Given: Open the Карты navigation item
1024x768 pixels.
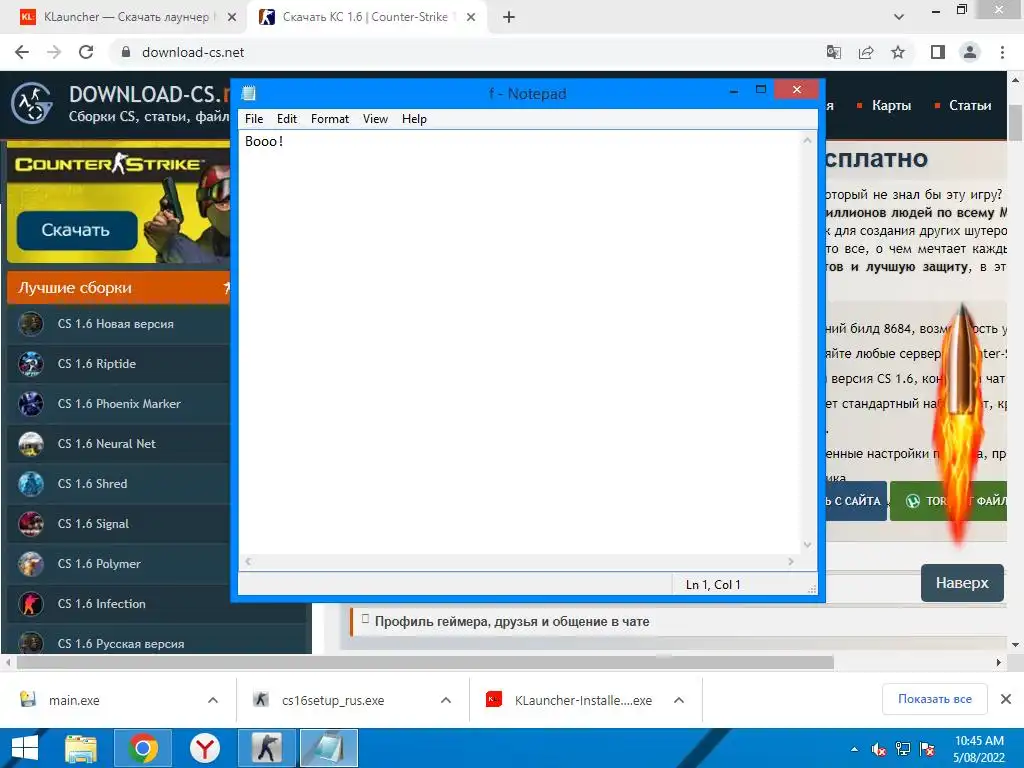Looking at the screenshot, I should (891, 105).
